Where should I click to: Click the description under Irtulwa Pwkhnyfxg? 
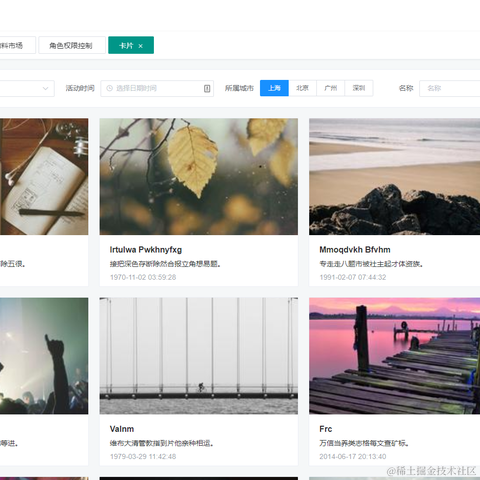pyautogui.click(x=165, y=264)
